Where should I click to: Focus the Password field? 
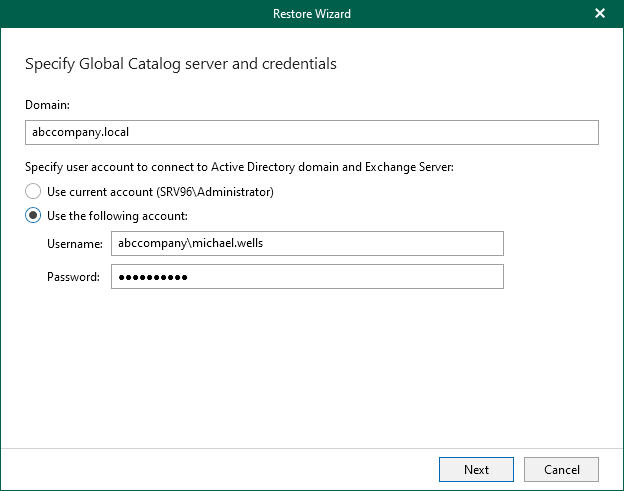pyautogui.click(x=400, y=277)
